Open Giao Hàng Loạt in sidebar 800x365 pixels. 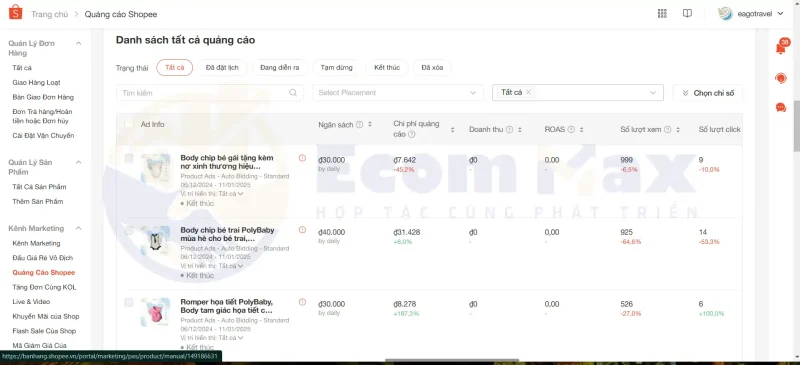(37, 82)
